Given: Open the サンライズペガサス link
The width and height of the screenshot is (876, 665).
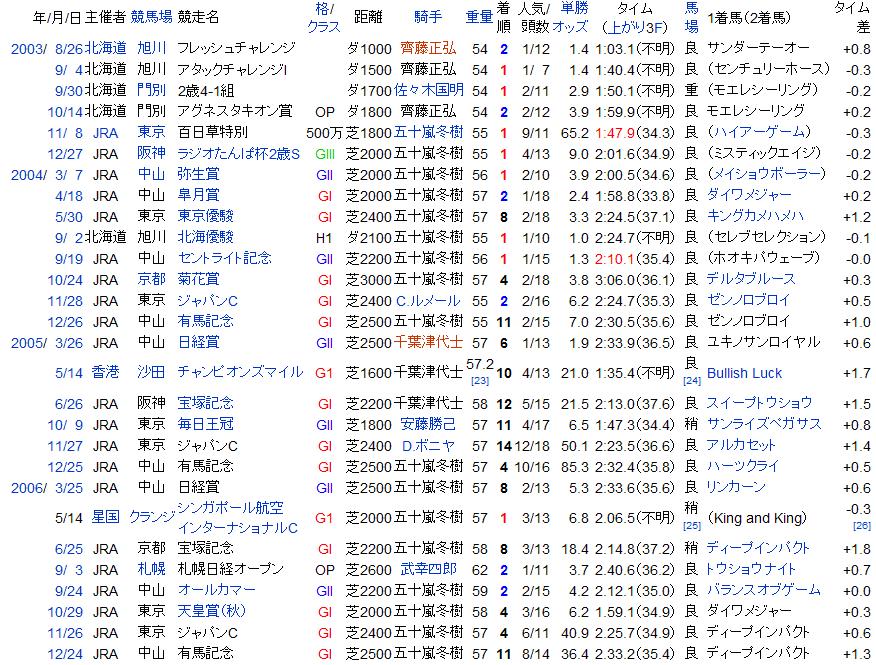Looking at the screenshot, I should click(x=764, y=424).
